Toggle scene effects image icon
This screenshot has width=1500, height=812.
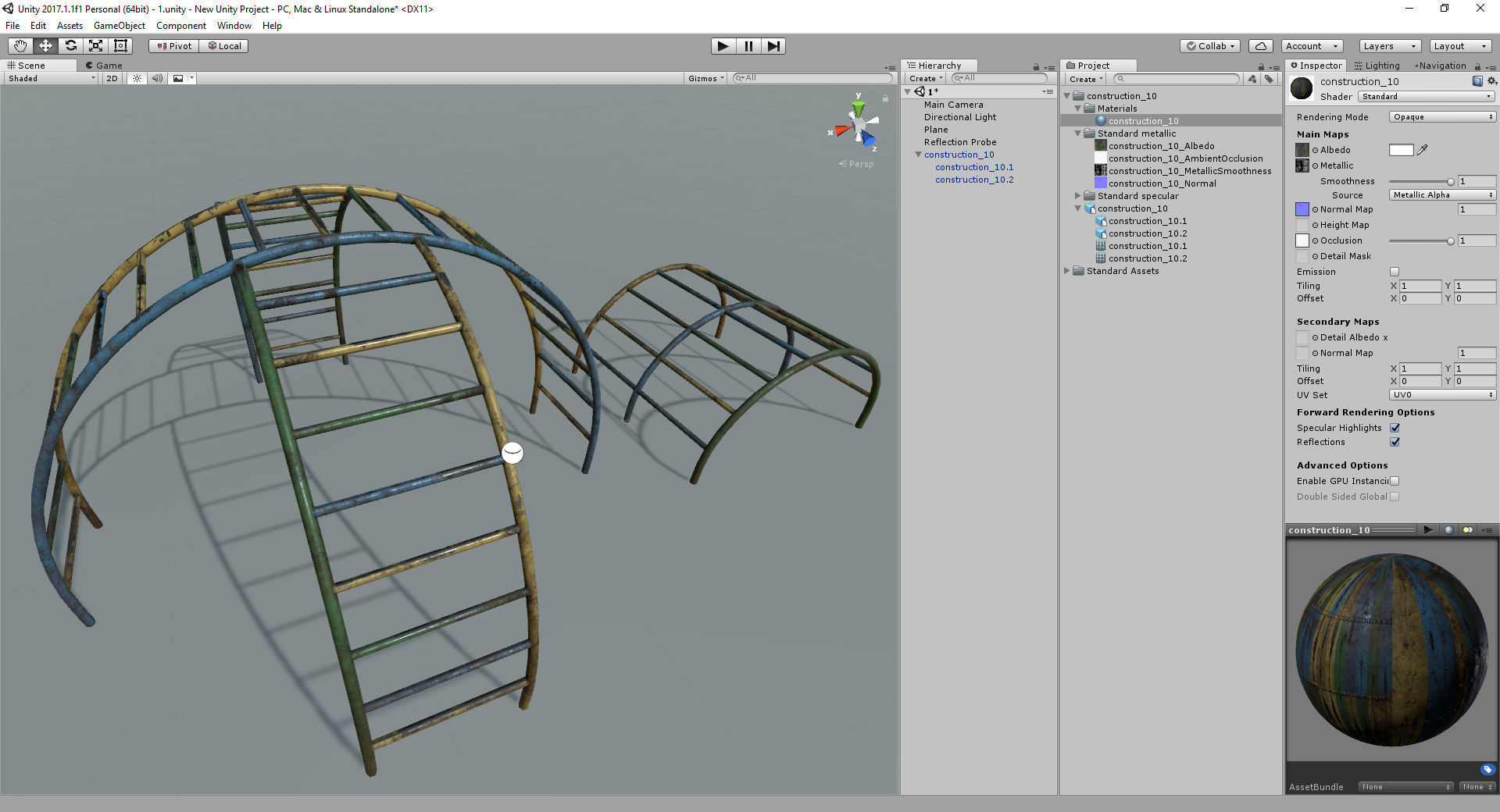pos(178,78)
